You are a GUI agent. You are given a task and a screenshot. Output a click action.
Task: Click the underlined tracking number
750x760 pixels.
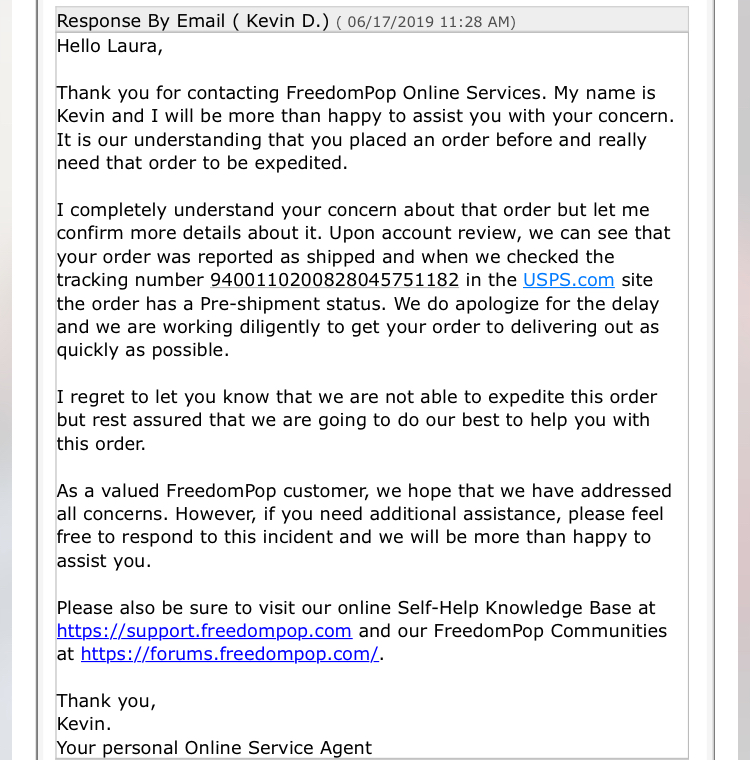pos(335,280)
